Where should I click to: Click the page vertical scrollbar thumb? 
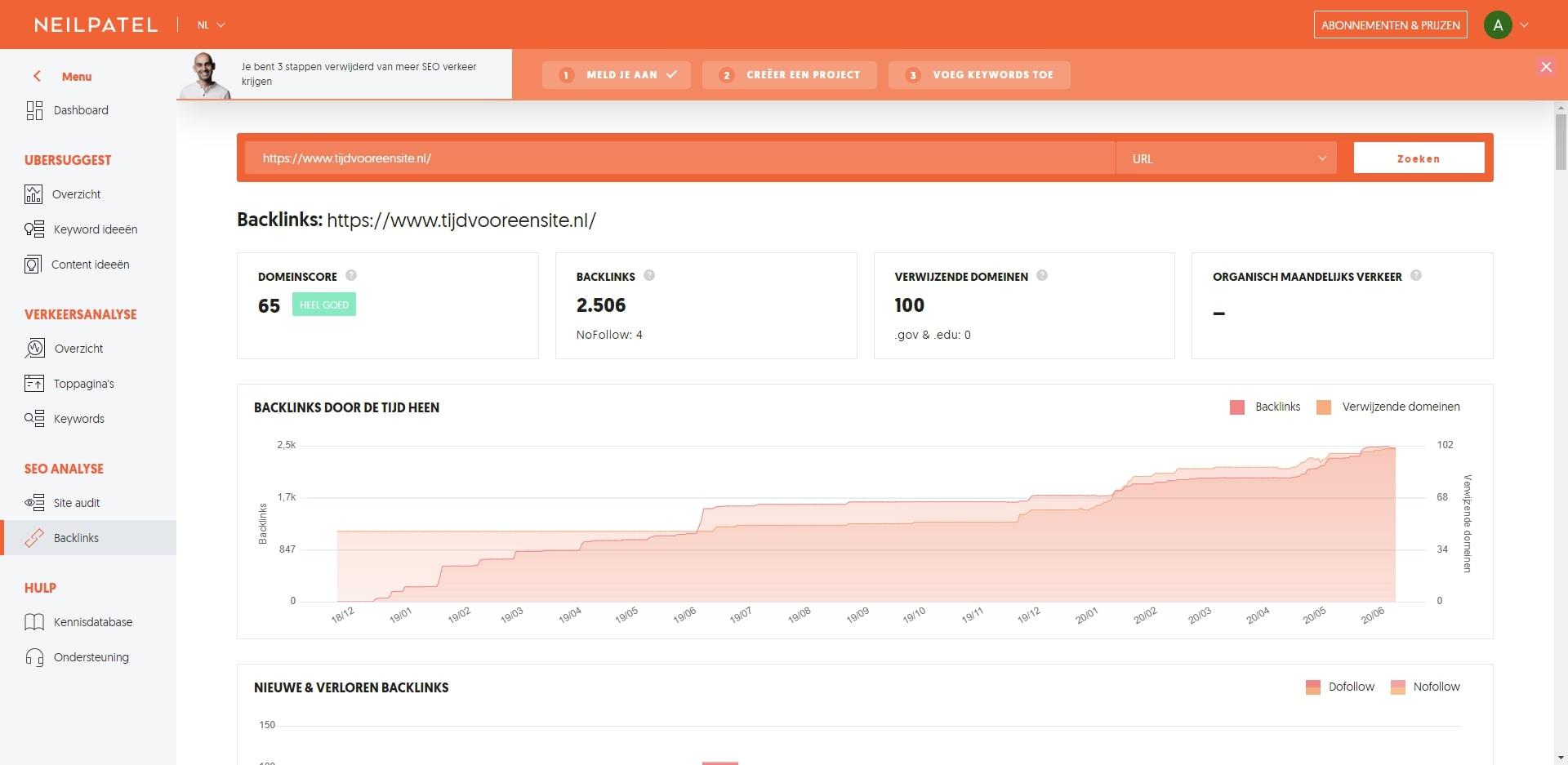pos(1561,141)
